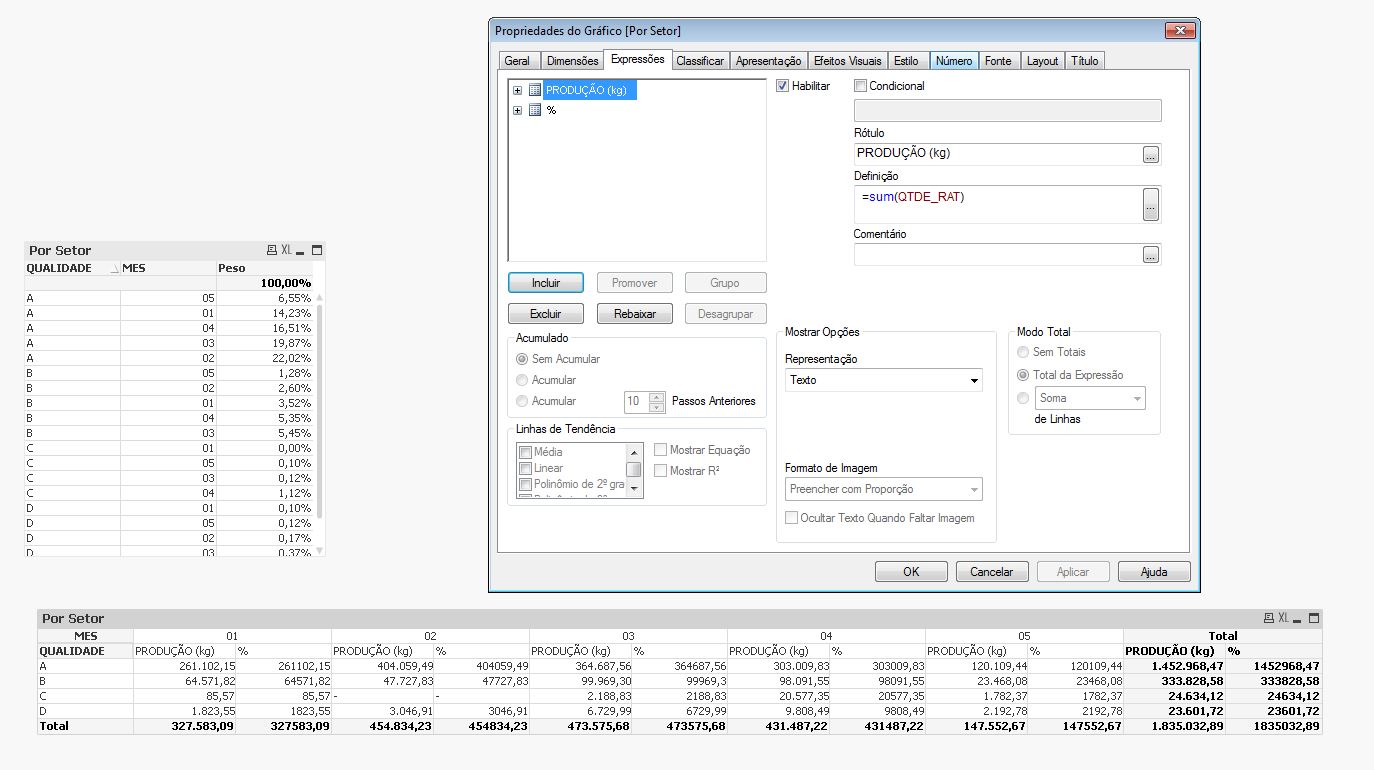Check the Mostrar R² option
The height and width of the screenshot is (770, 1374).
pos(661,471)
